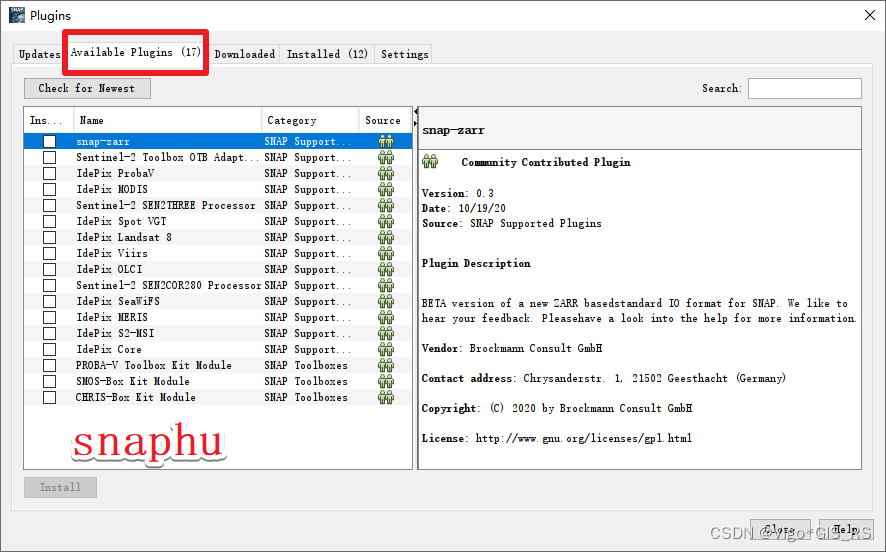Click the source icon for Sentinel-2 SEN2COR280 Processor
886x552 pixels.
(x=386, y=285)
